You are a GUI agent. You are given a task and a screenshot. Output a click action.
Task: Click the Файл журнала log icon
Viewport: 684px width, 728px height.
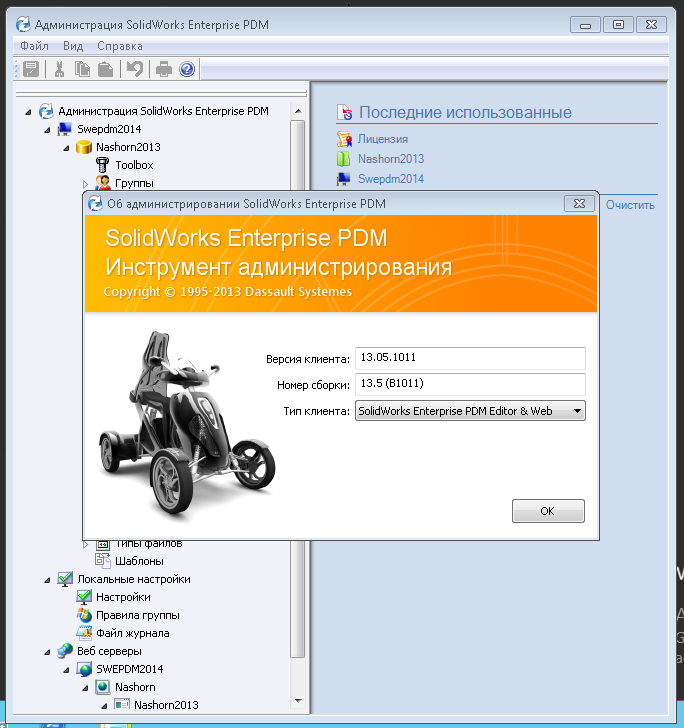(84, 633)
